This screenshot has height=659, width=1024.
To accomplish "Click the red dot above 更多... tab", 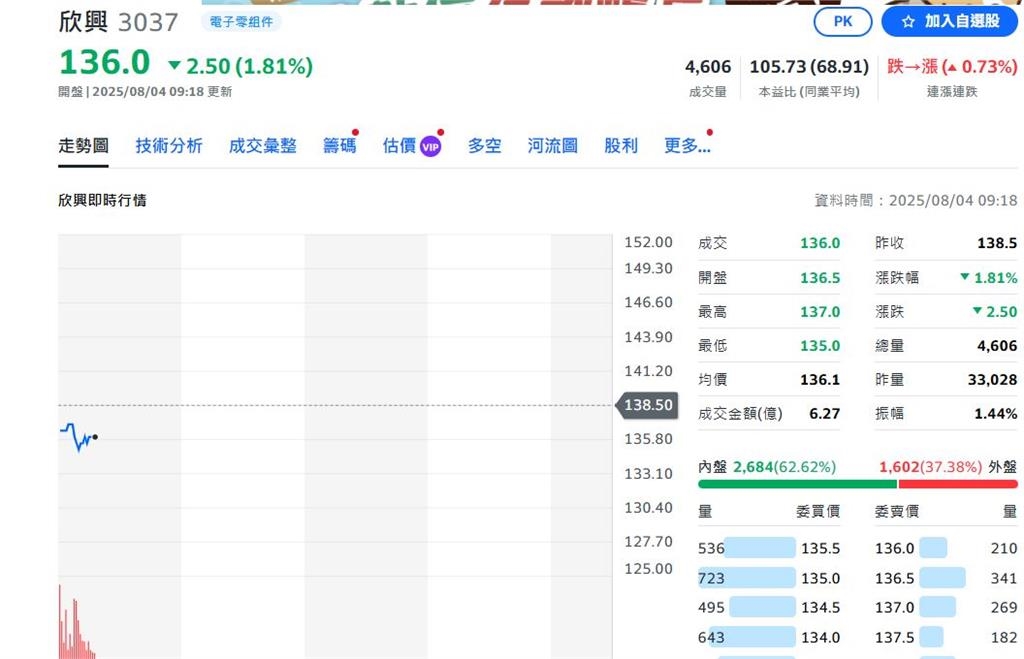I will click(x=709, y=130).
